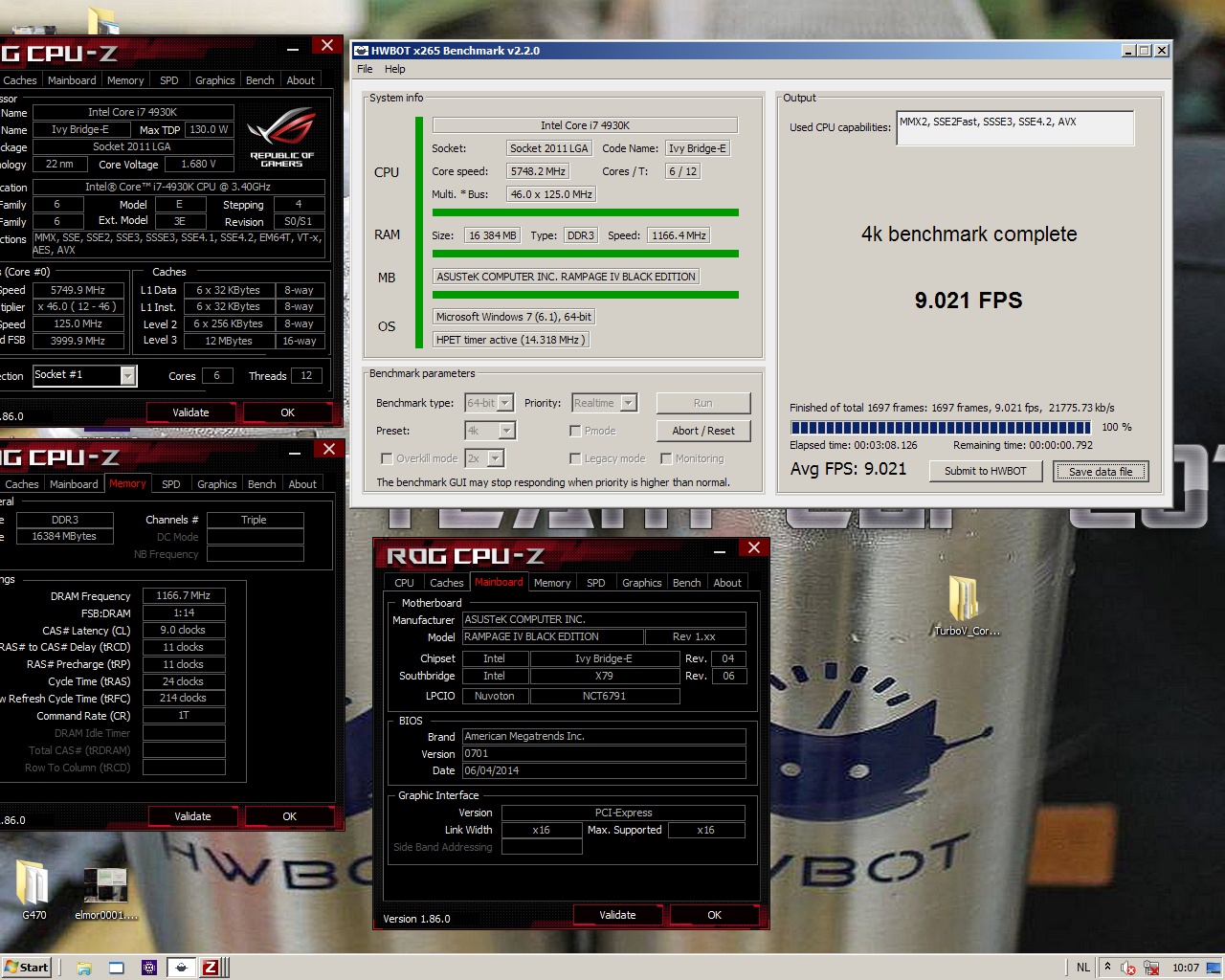Switch to CPU tab in Mainboard CPU-Z window
This screenshot has height=980, width=1225.
[404, 583]
